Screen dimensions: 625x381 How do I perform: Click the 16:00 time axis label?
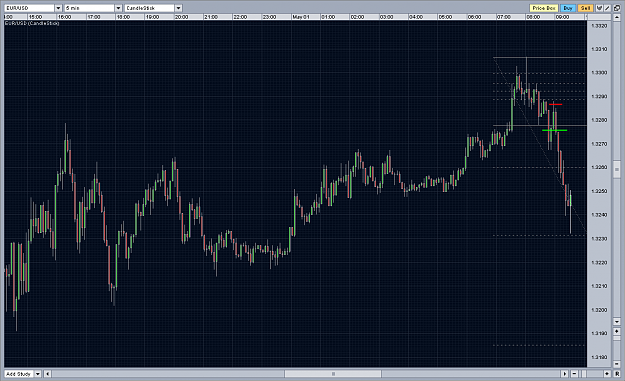[65, 17]
